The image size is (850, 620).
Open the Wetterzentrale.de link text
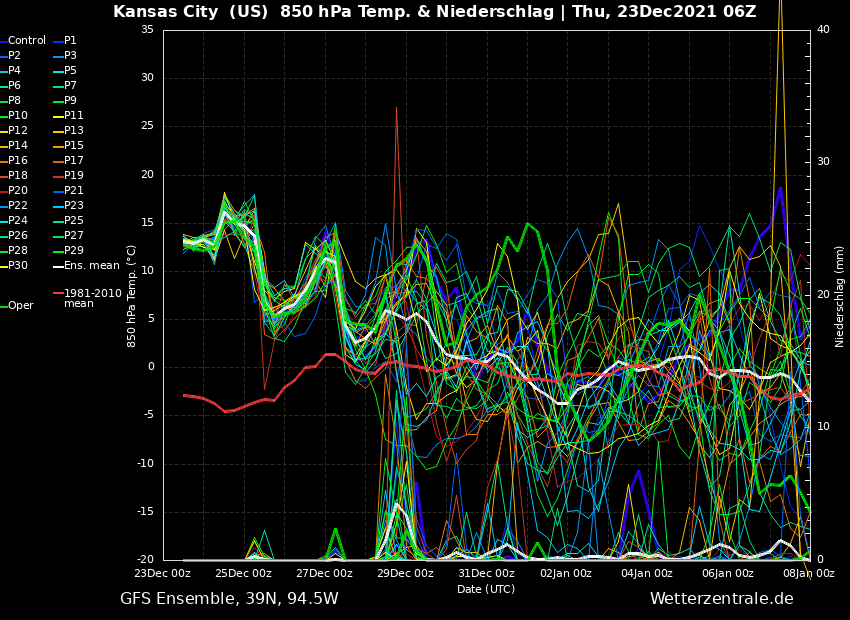coord(721,599)
